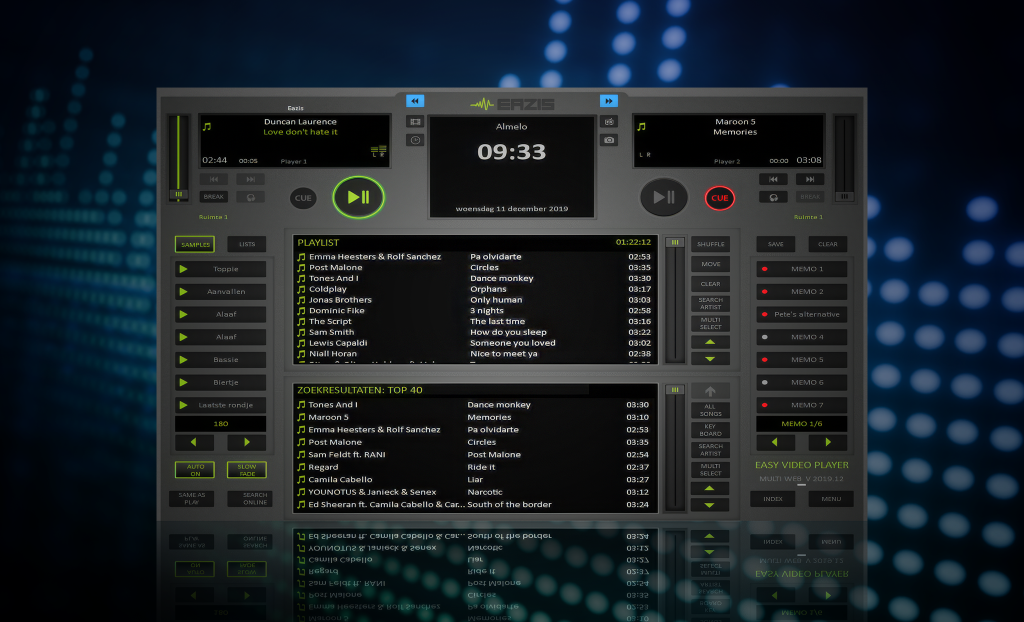Play the Laatste rondje sample
1024x622 pixels.
(220, 405)
